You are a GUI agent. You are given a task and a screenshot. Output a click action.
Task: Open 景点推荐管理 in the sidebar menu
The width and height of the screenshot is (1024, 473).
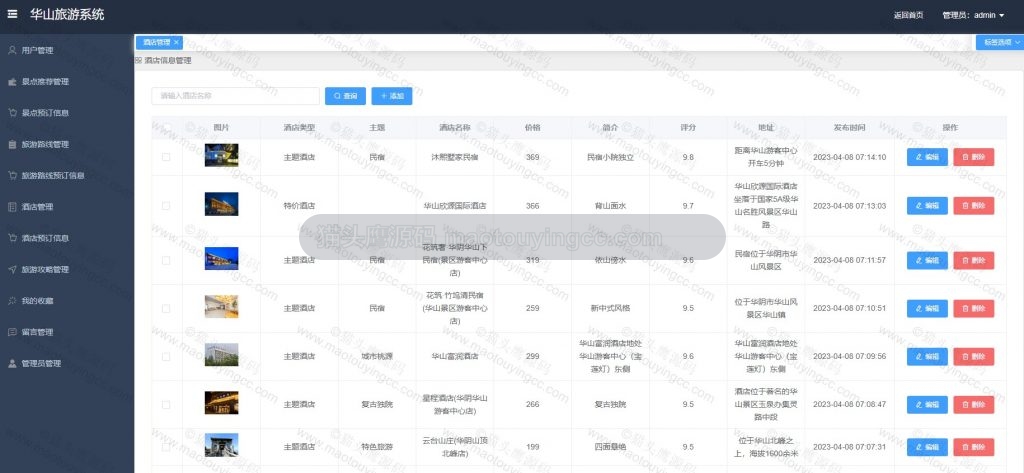point(67,82)
